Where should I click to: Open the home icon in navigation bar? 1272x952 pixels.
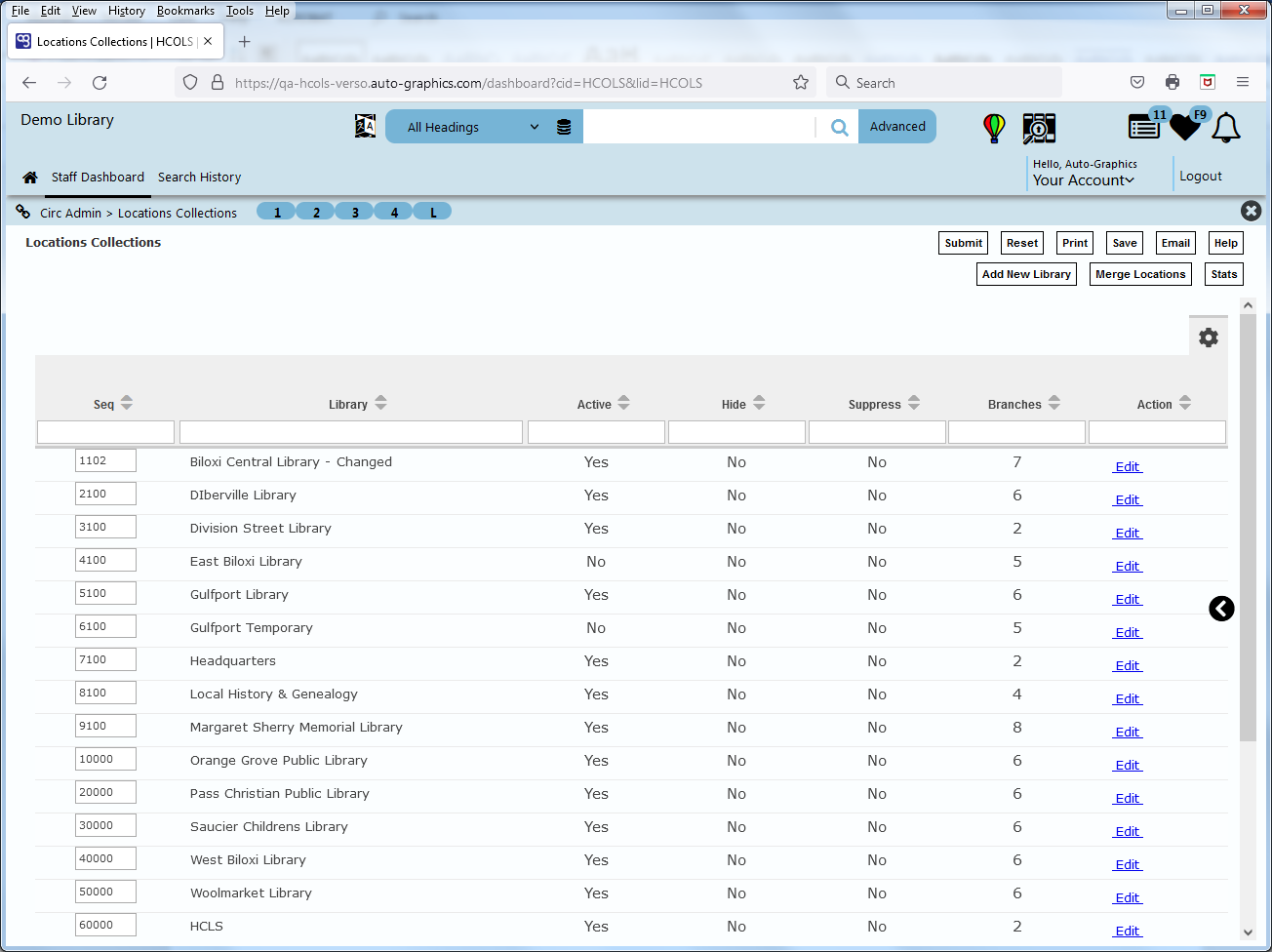(30, 178)
